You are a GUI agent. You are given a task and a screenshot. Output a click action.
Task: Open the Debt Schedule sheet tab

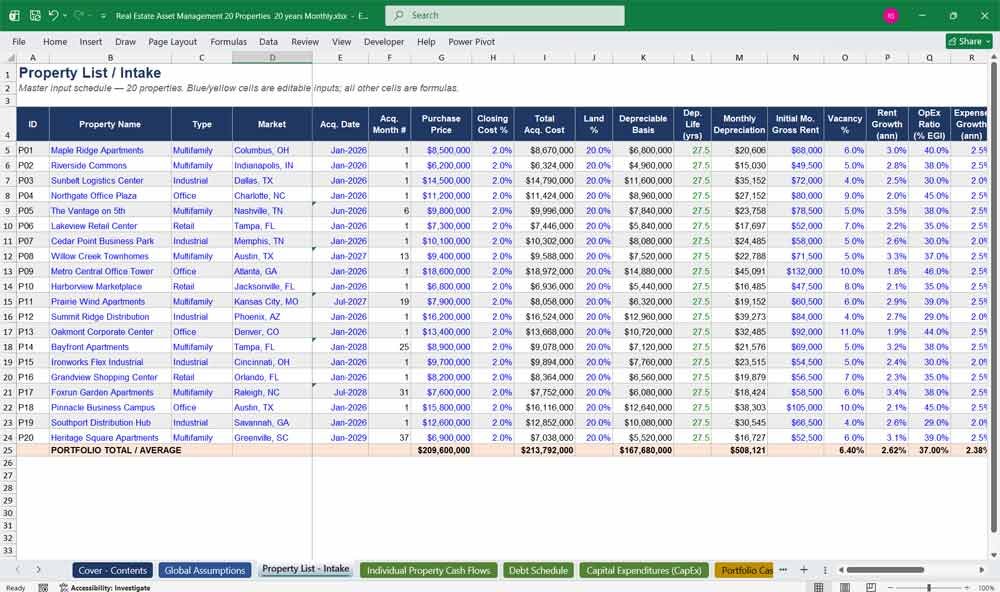pos(538,570)
